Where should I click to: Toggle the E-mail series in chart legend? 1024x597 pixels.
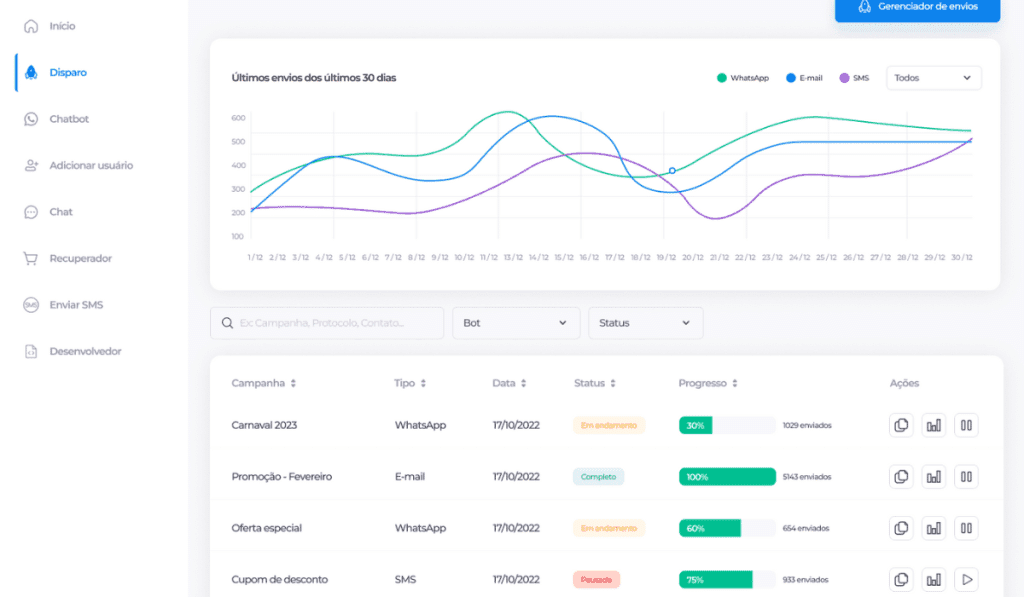[x=804, y=78]
